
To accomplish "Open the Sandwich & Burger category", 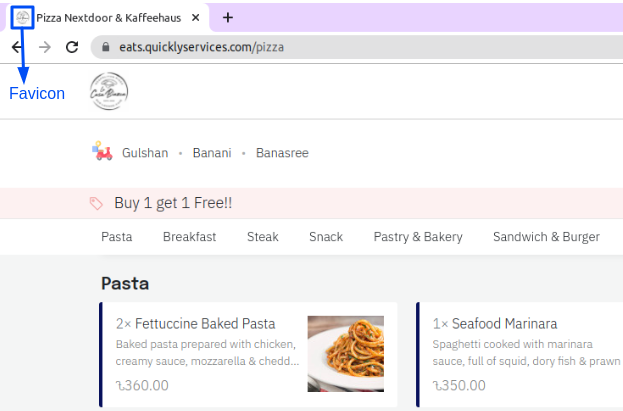I will point(546,237).
